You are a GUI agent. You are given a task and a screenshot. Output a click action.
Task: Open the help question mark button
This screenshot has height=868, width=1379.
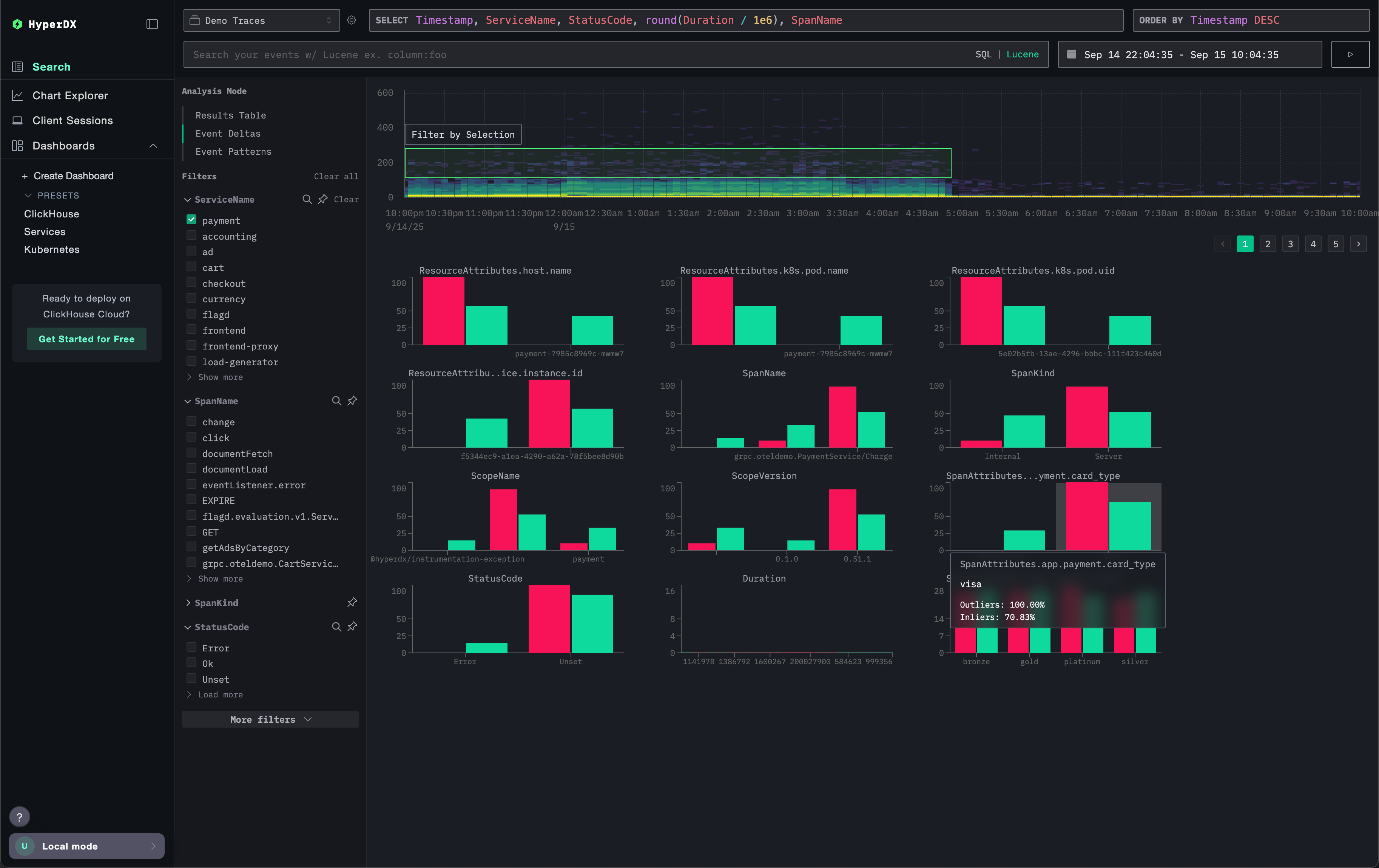coord(20,817)
